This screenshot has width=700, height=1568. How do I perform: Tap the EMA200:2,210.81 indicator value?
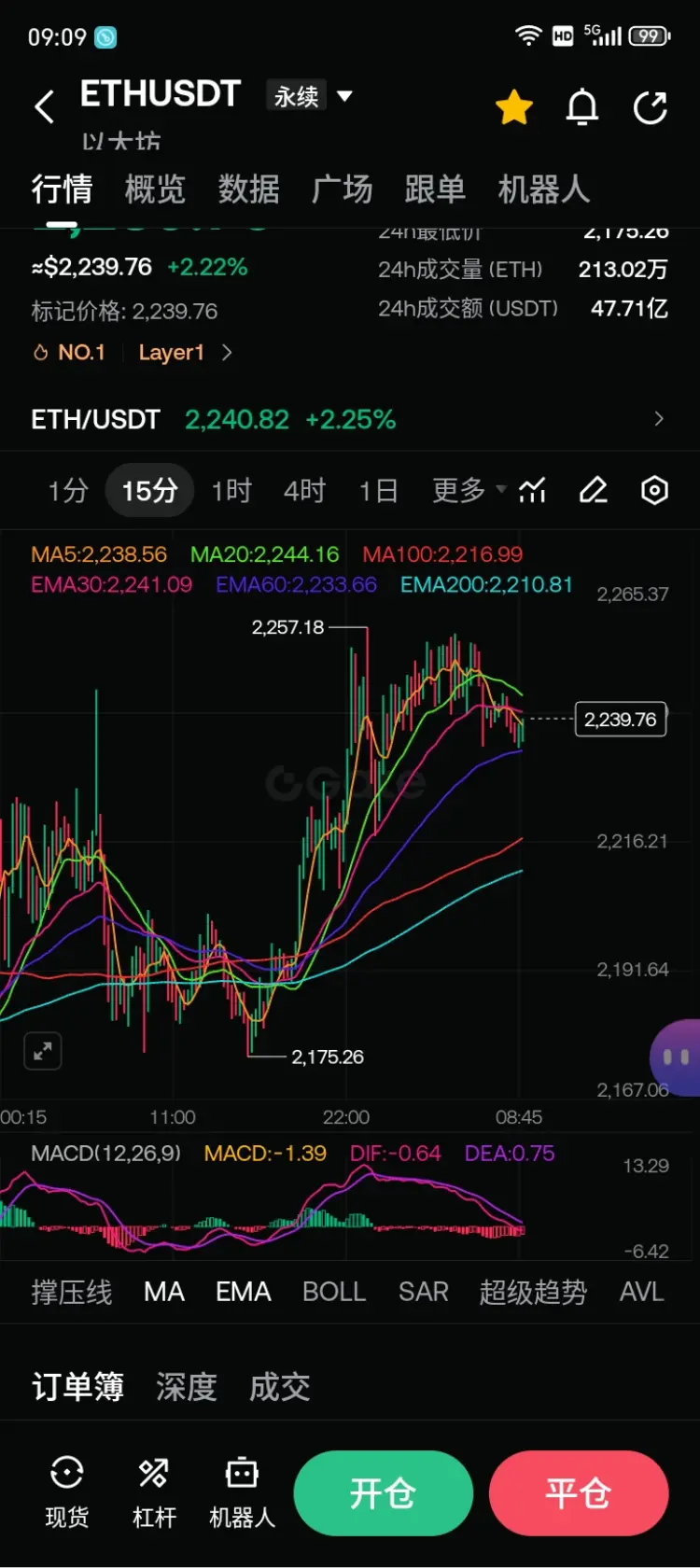click(x=486, y=585)
